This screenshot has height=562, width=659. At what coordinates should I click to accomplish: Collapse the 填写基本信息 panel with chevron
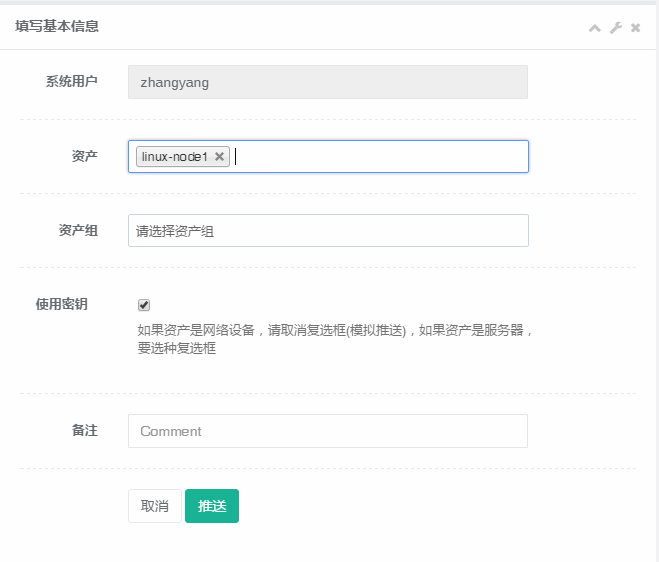tap(595, 28)
